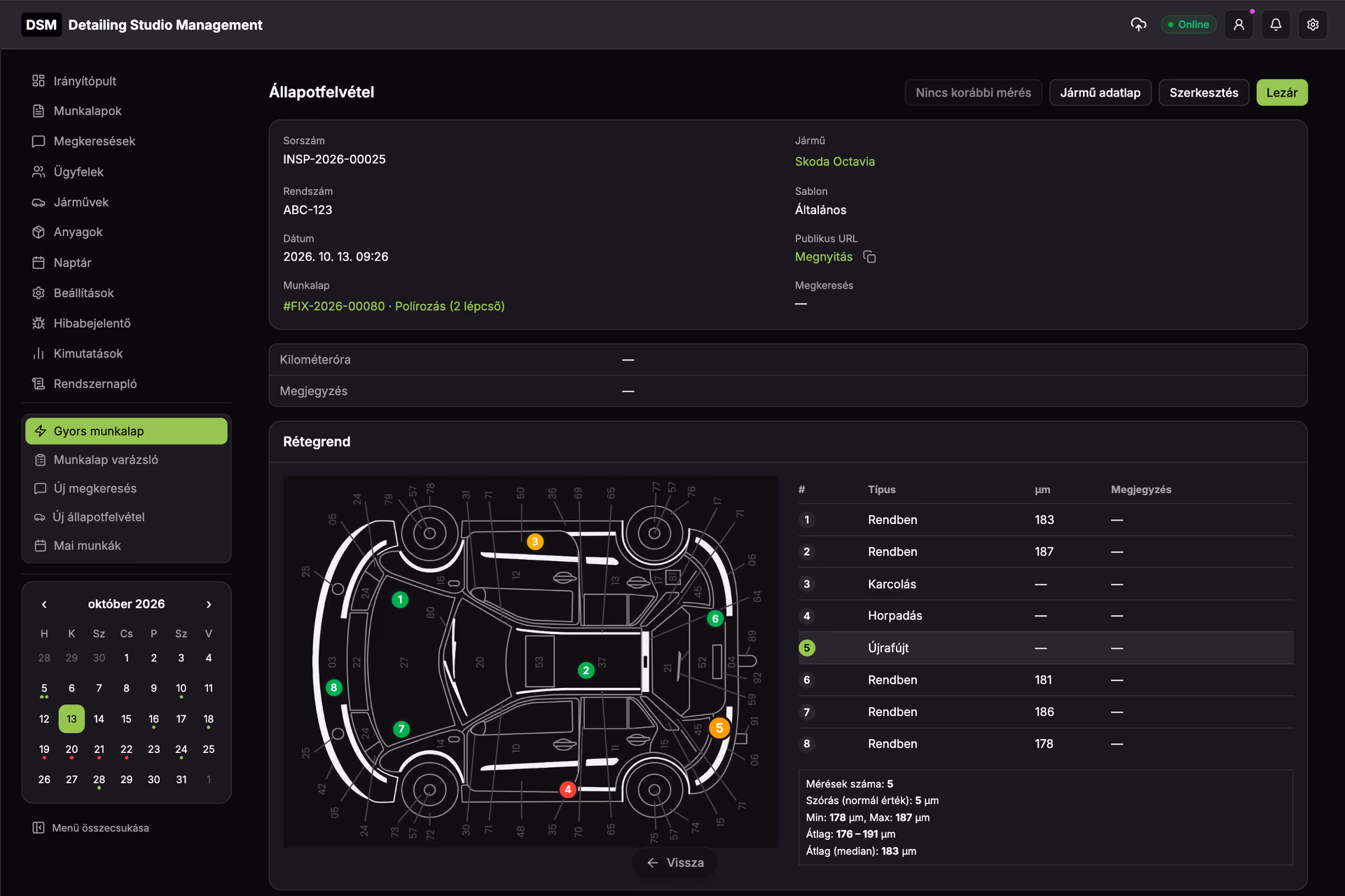
Task: Open the user profile icon
Action: (1239, 25)
